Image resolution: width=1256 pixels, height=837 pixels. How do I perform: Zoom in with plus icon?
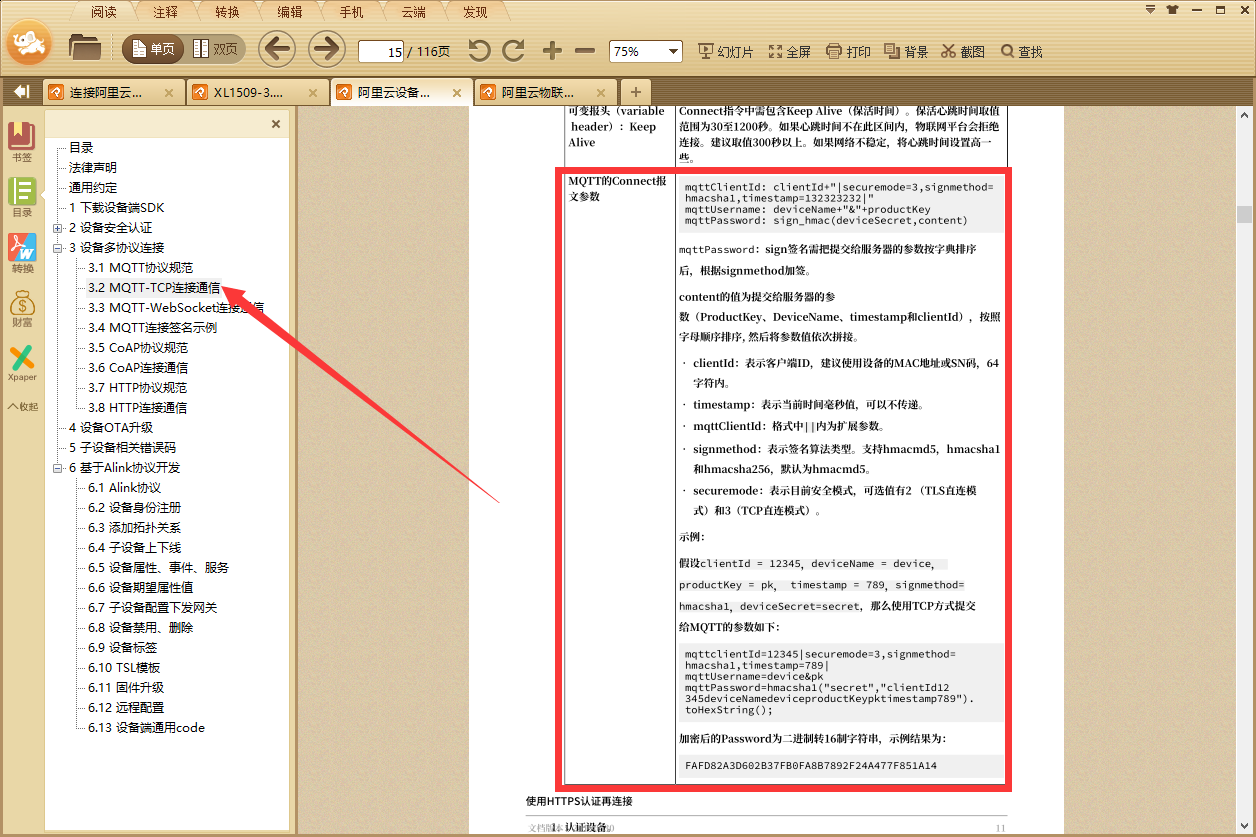tap(552, 50)
